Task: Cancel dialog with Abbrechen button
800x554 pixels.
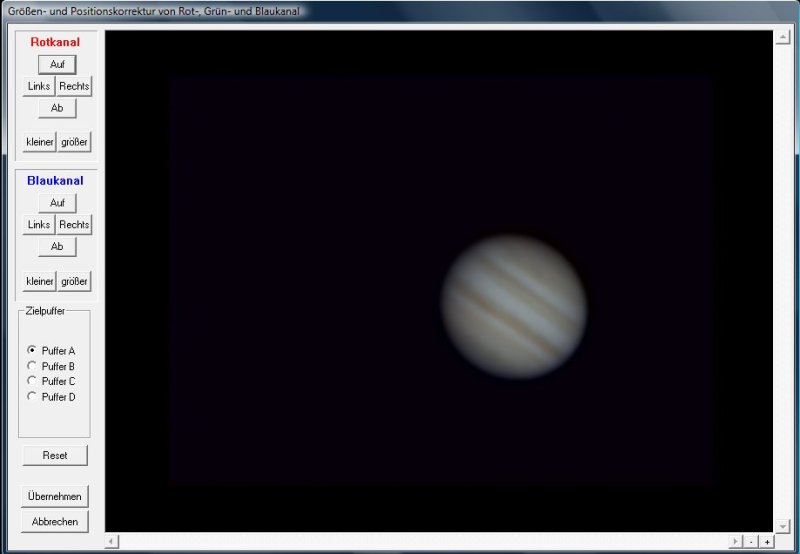Action: [55, 521]
